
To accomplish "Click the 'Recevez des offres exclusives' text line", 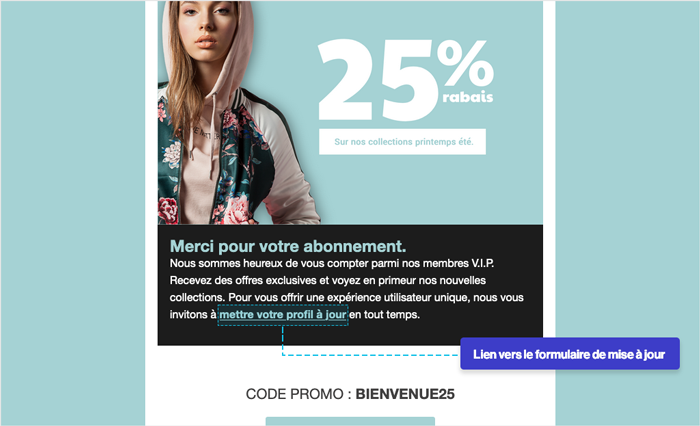I will tap(328, 280).
